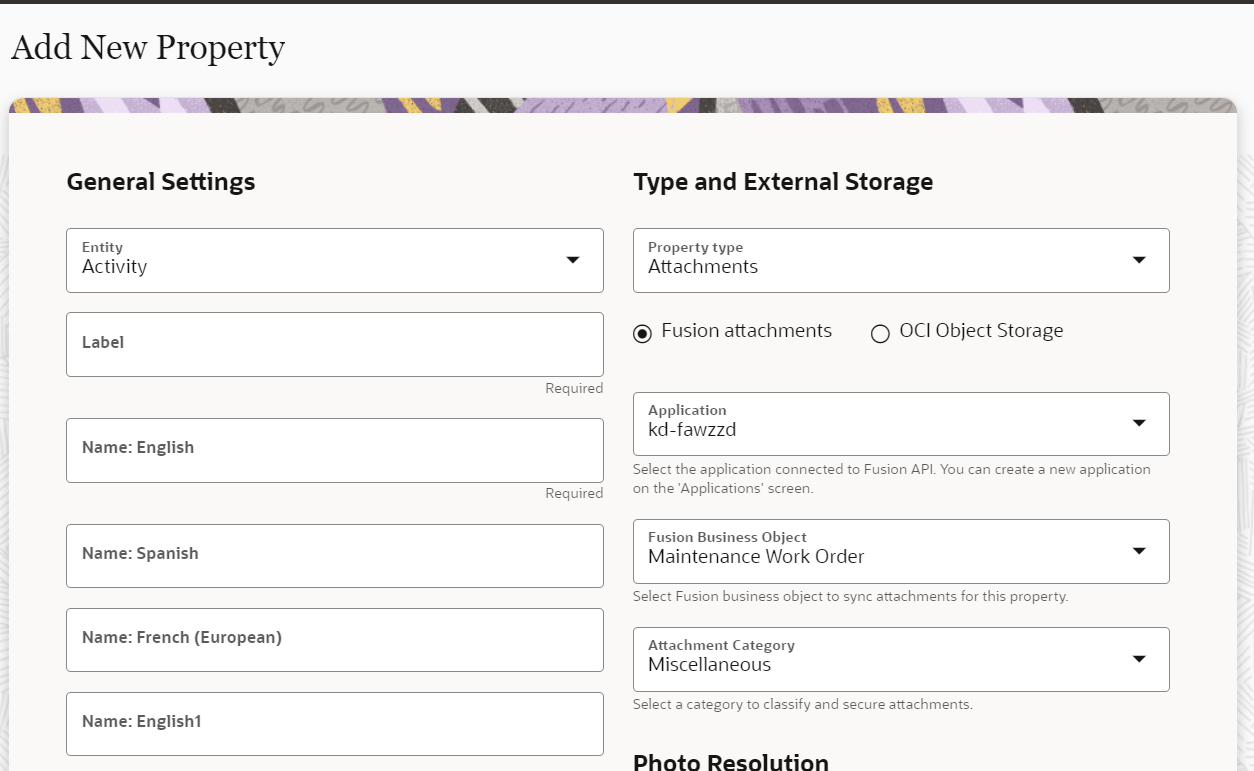Click the Application field arrow icon
This screenshot has height=771, width=1254.
(1138, 423)
